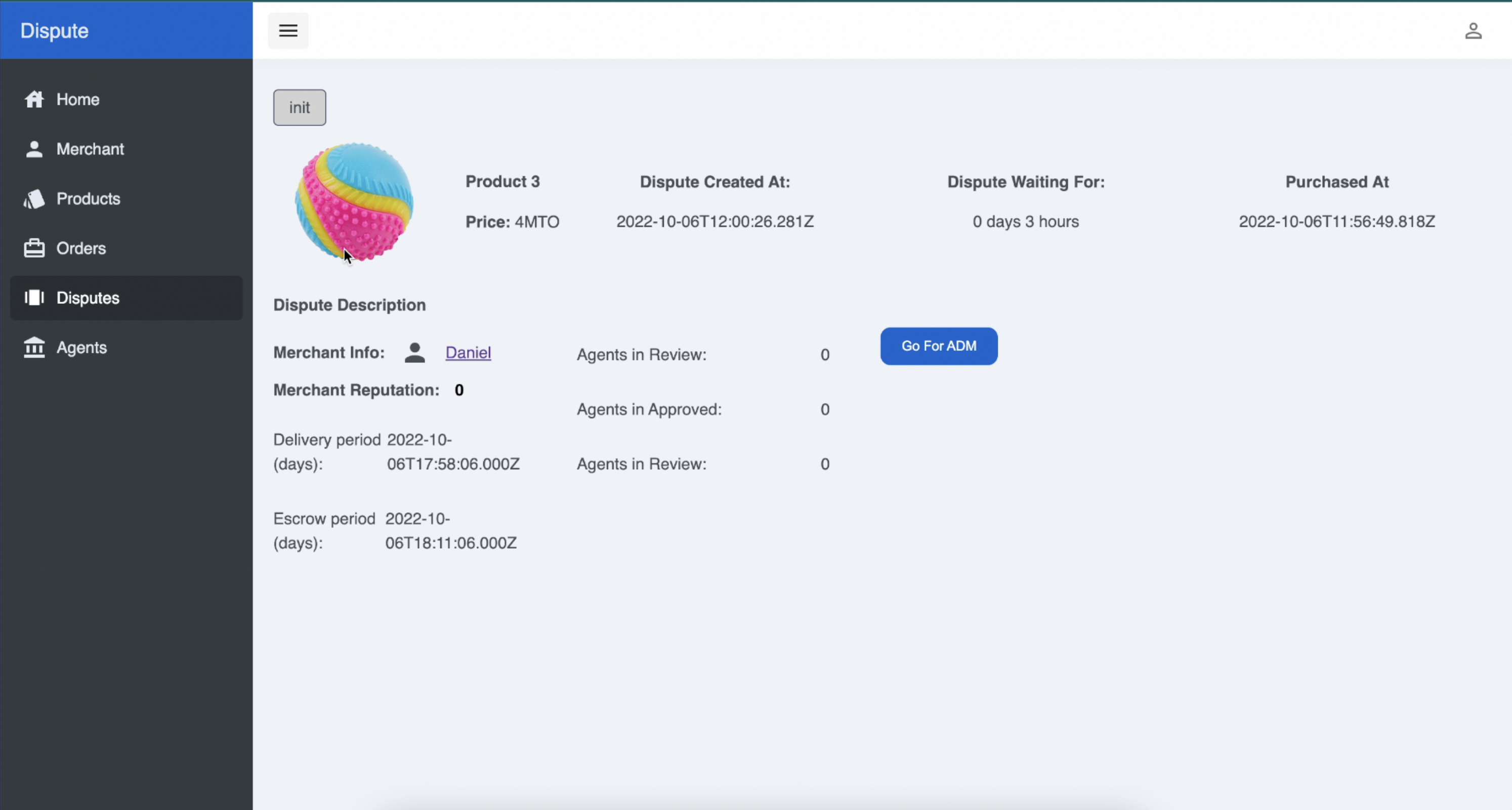Image resolution: width=1512 pixels, height=810 pixels.
Task: Click the Product 3 ball image
Action: (x=354, y=202)
